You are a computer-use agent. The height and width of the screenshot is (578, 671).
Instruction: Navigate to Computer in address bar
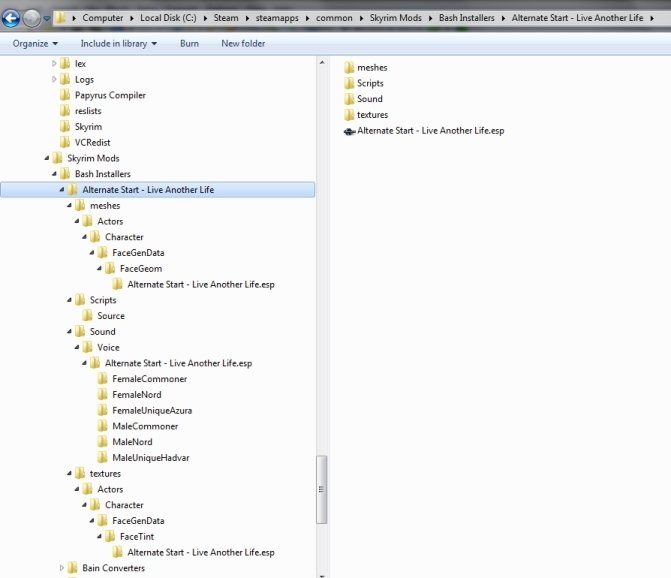(103, 18)
